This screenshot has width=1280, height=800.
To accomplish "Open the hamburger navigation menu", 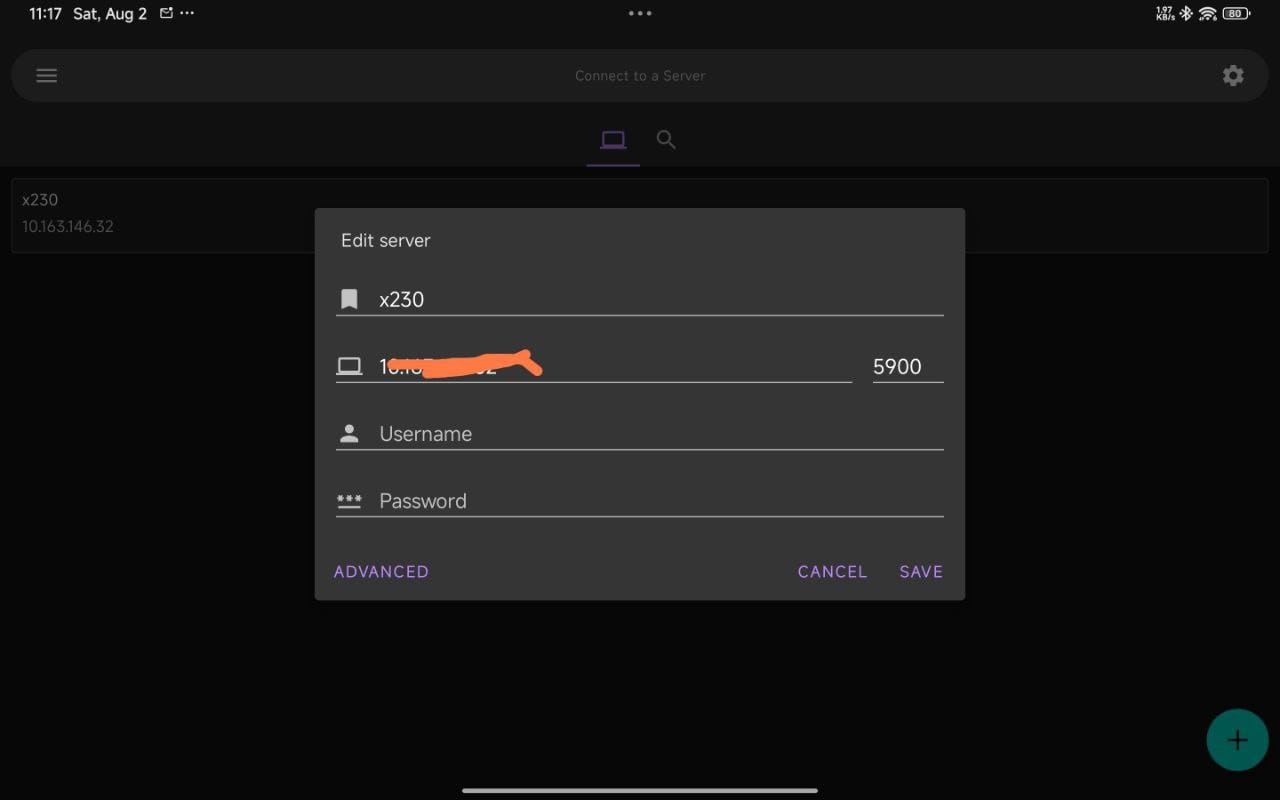I will tap(47, 76).
